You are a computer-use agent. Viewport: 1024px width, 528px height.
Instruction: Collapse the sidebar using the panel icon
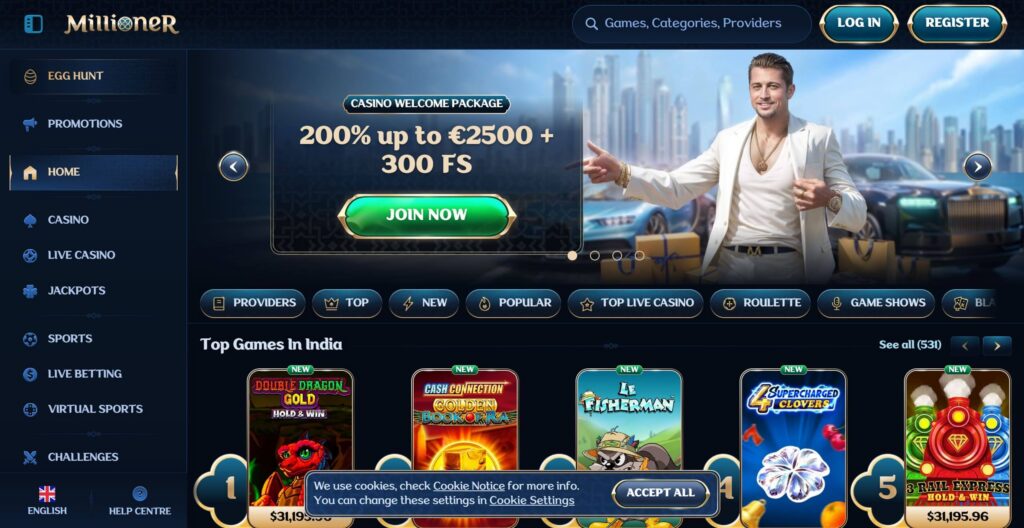tap(33, 24)
